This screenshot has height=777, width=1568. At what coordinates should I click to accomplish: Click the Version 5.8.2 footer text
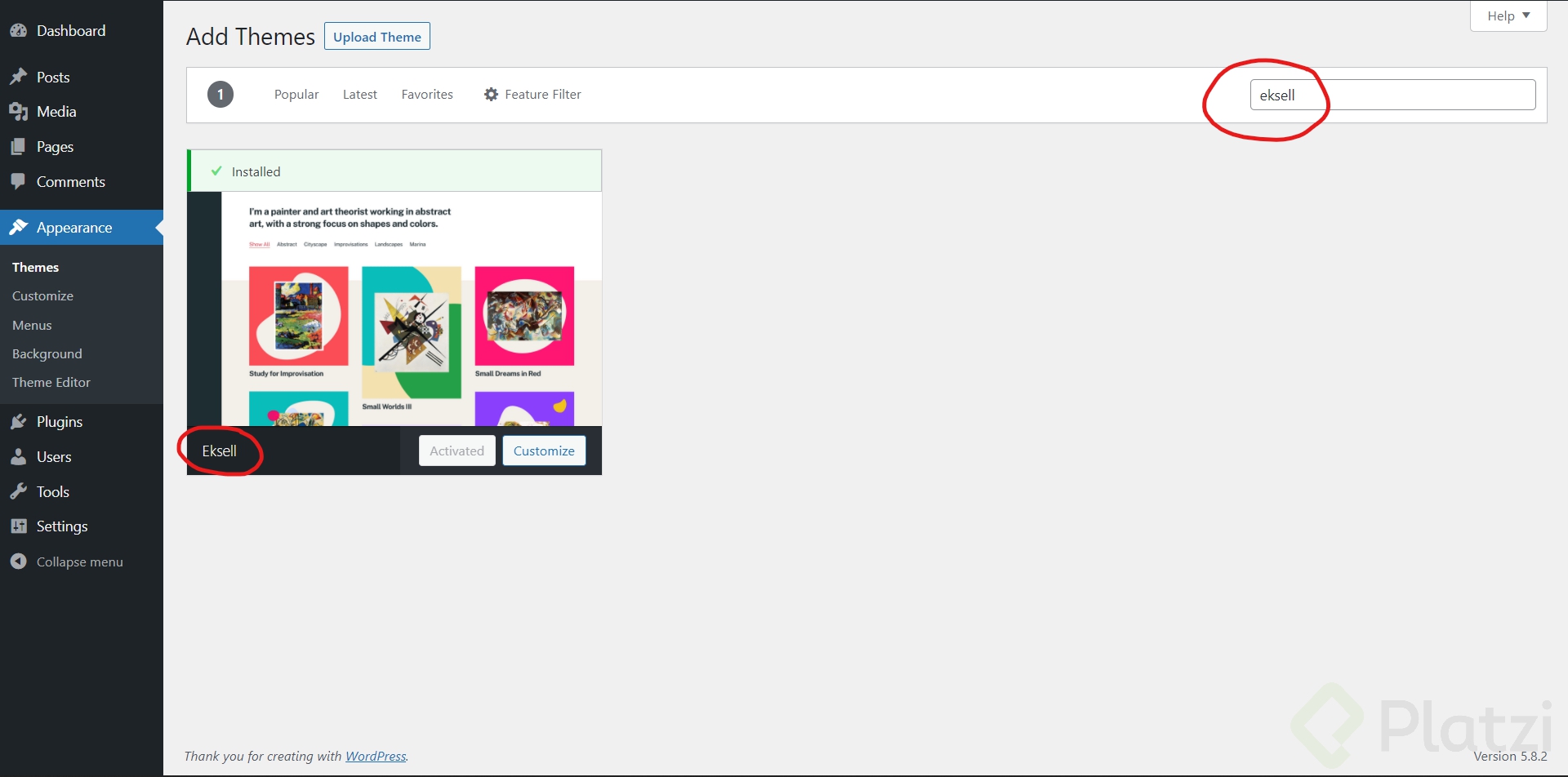(1510, 757)
